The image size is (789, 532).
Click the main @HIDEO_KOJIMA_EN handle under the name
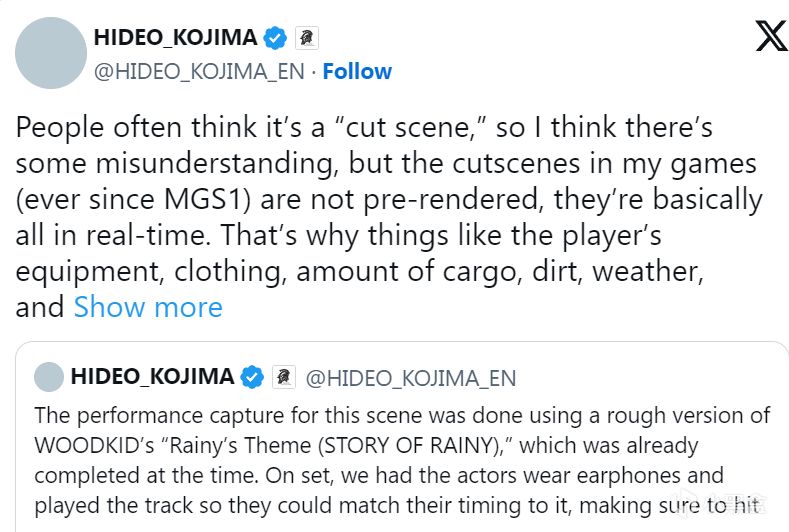[199, 71]
